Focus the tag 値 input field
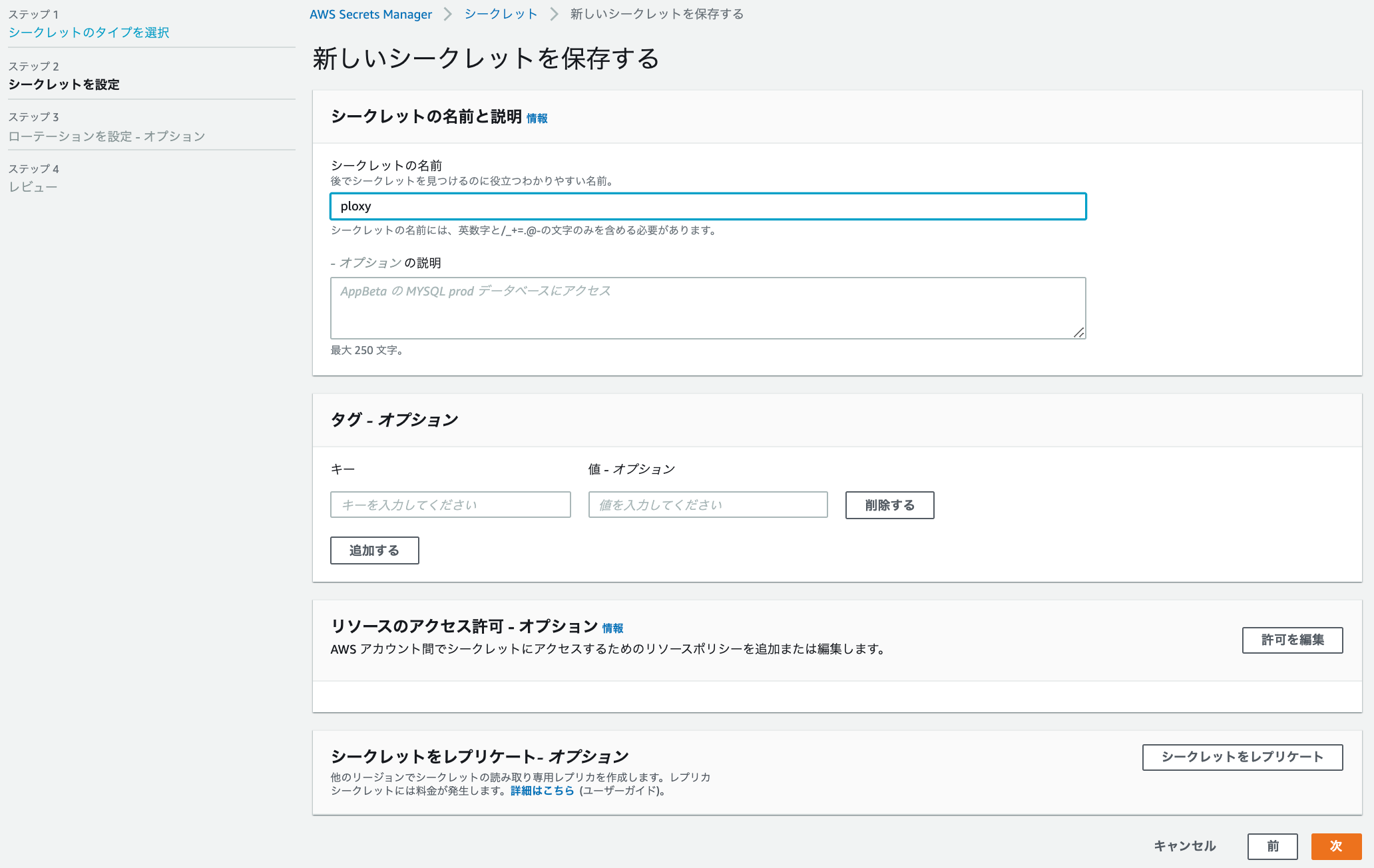The height and width of the screenshot is (868, 1374). [x=707, y=505]
